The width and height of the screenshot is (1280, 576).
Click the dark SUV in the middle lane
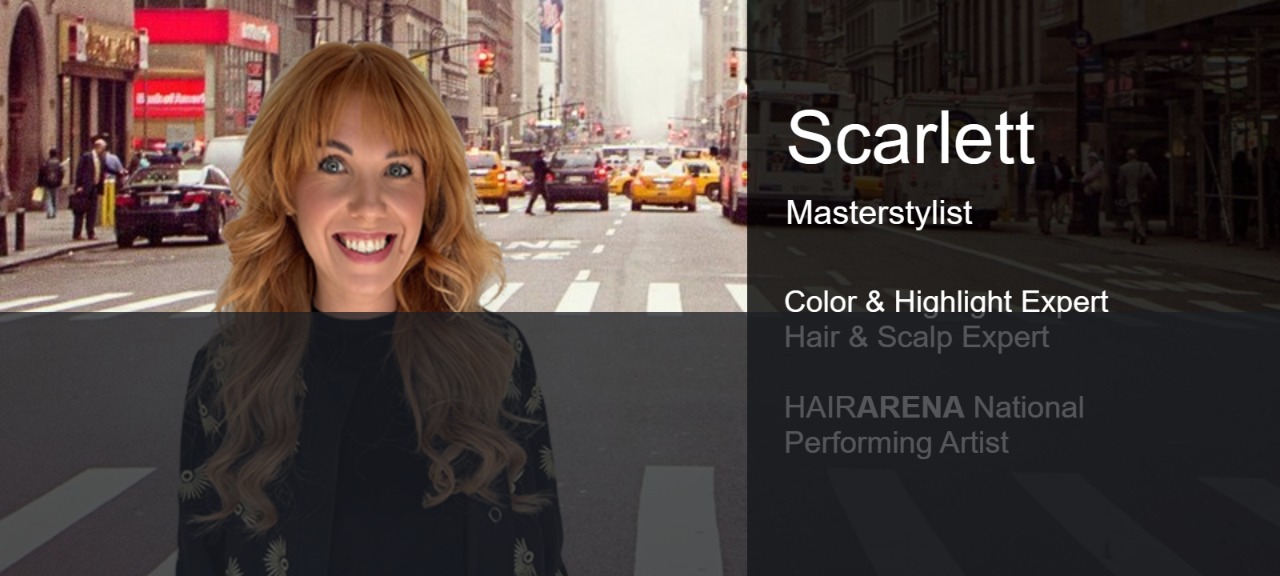point(577,180)
